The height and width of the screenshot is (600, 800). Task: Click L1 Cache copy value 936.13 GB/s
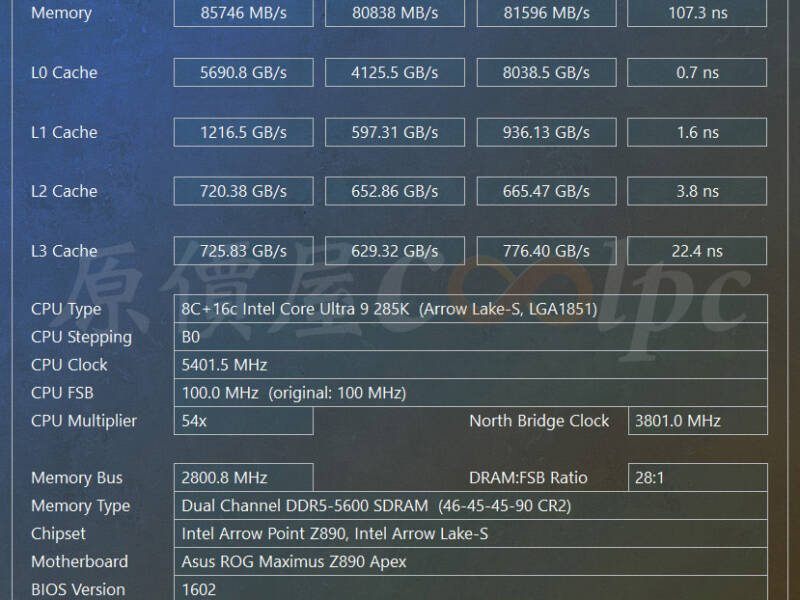tap(546, 132)
